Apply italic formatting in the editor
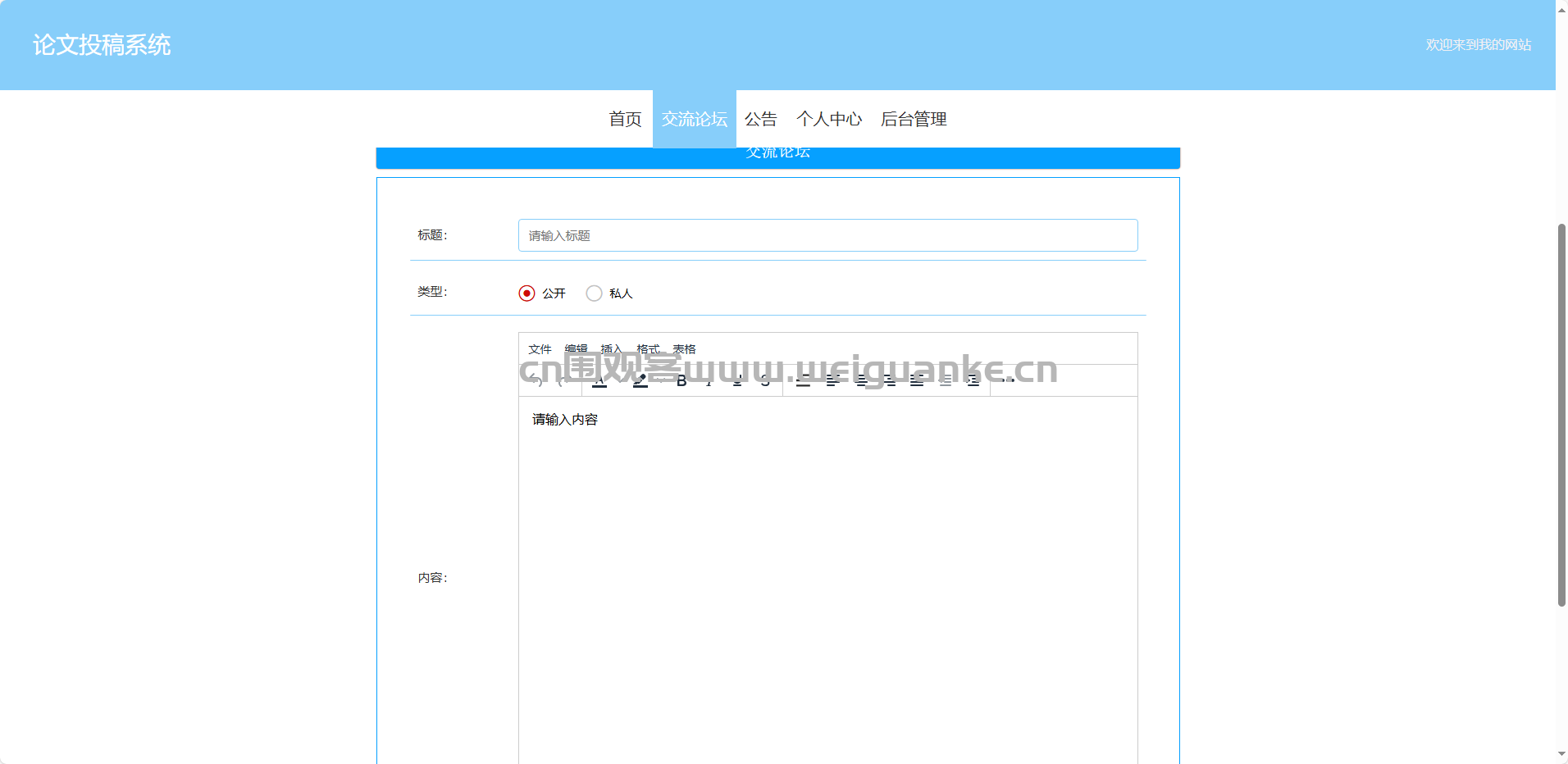Viewport: 1568px width, 764px height. [x=709, y=380]
